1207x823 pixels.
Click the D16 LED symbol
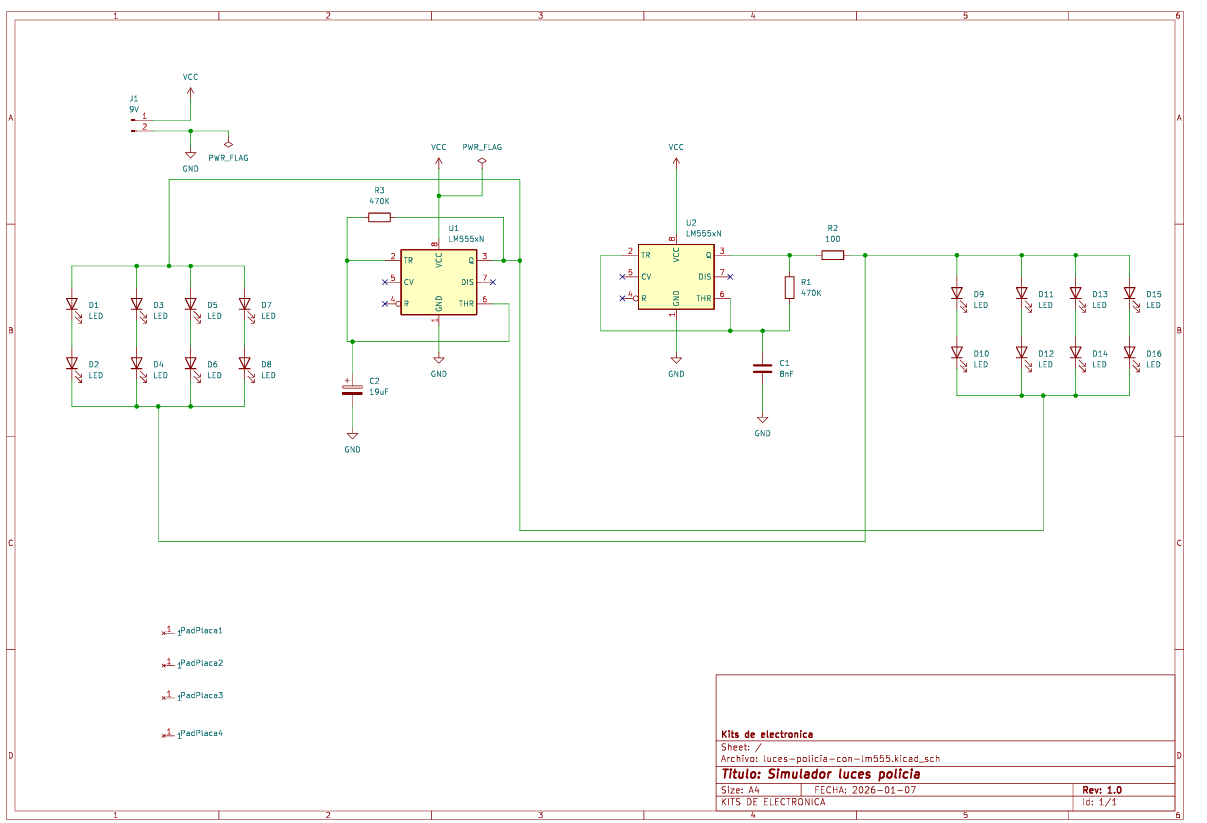(1129, 353)
